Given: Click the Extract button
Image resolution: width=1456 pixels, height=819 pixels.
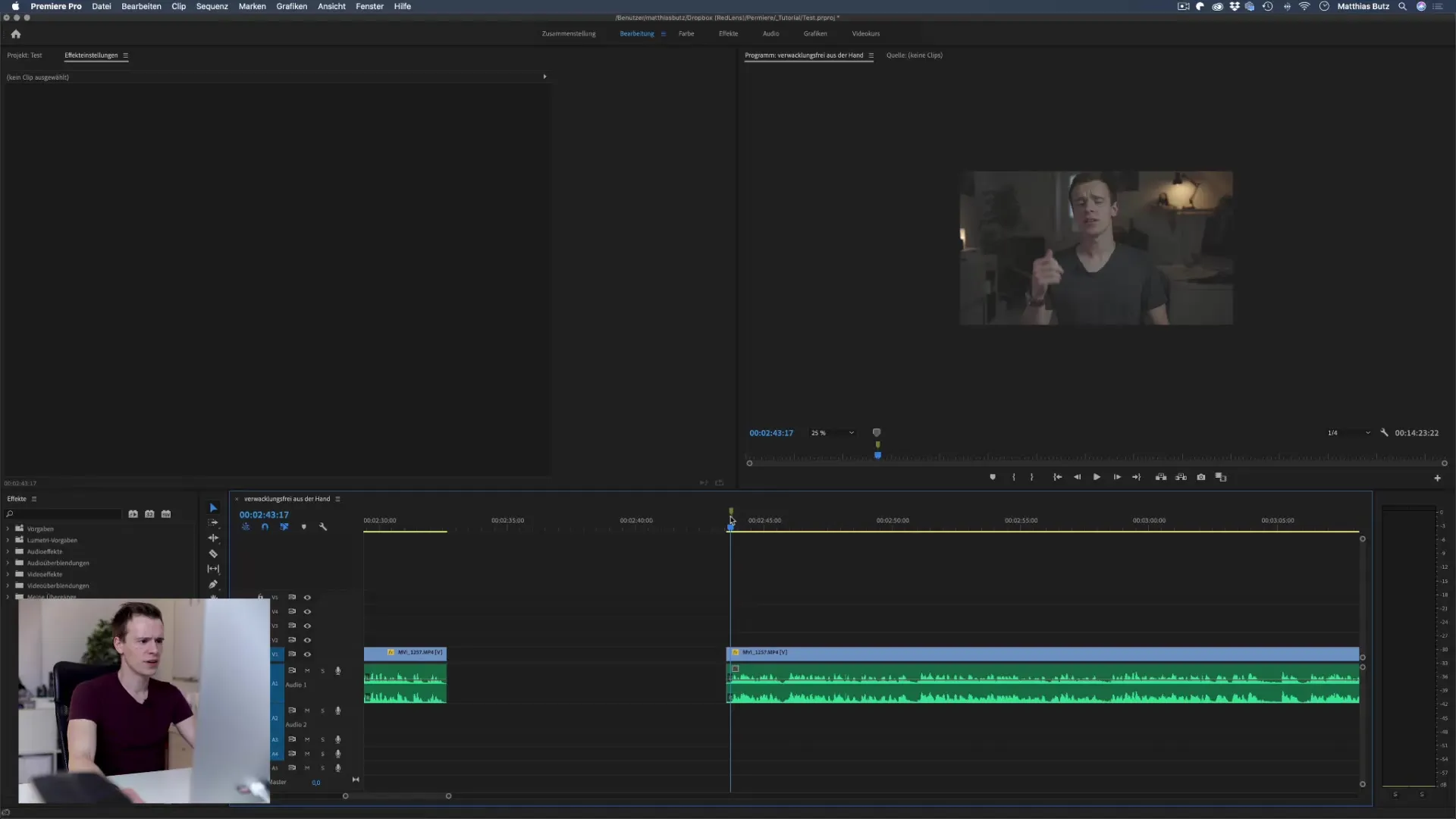Looking at the screenshot, I should point(1181,477).
